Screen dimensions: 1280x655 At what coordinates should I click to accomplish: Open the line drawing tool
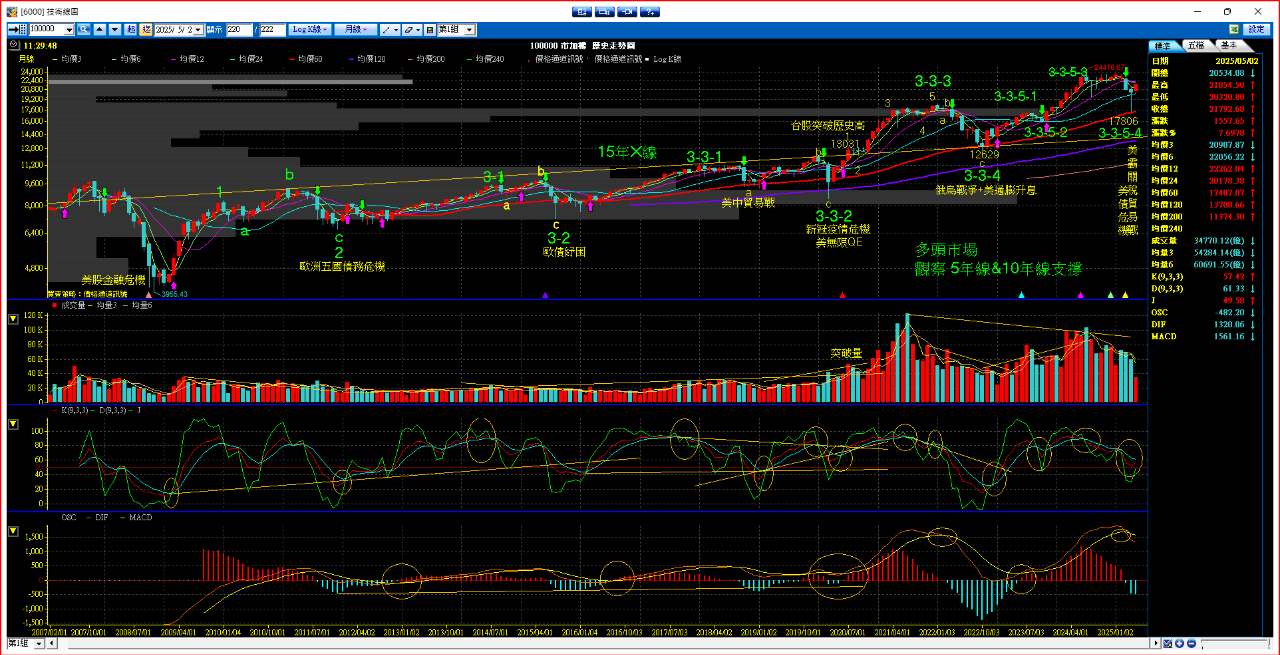389,30
